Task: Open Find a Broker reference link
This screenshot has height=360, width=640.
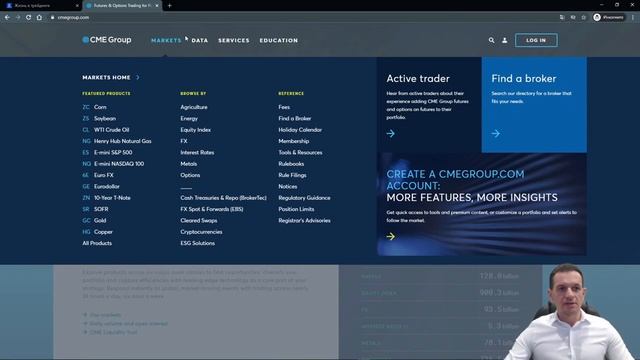Action: click(x=295, y=118)
